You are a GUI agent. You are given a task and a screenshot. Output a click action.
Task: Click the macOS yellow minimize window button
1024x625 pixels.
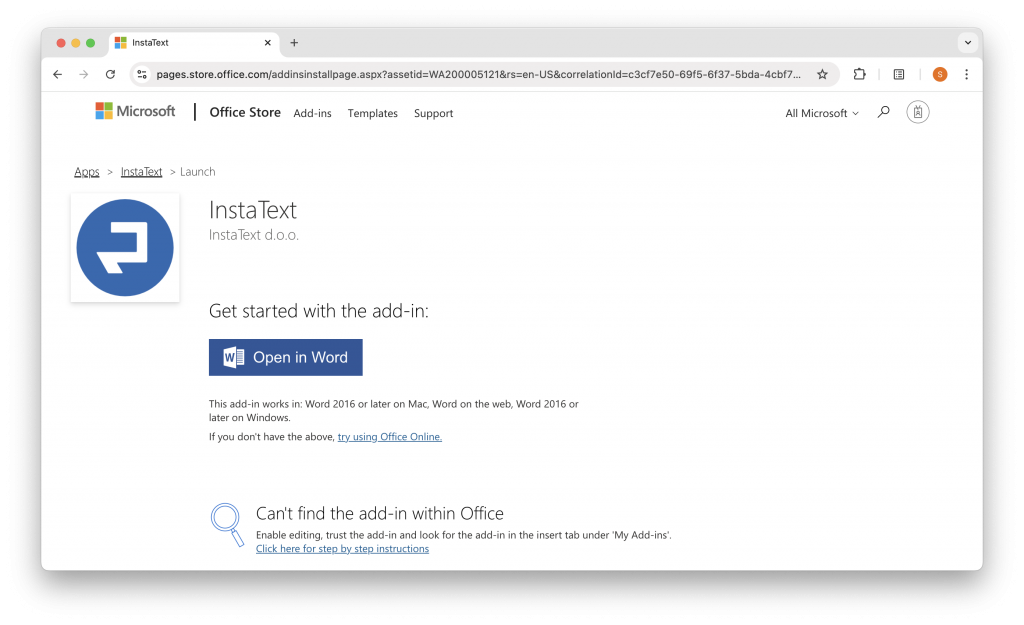[x=76, y=43]
